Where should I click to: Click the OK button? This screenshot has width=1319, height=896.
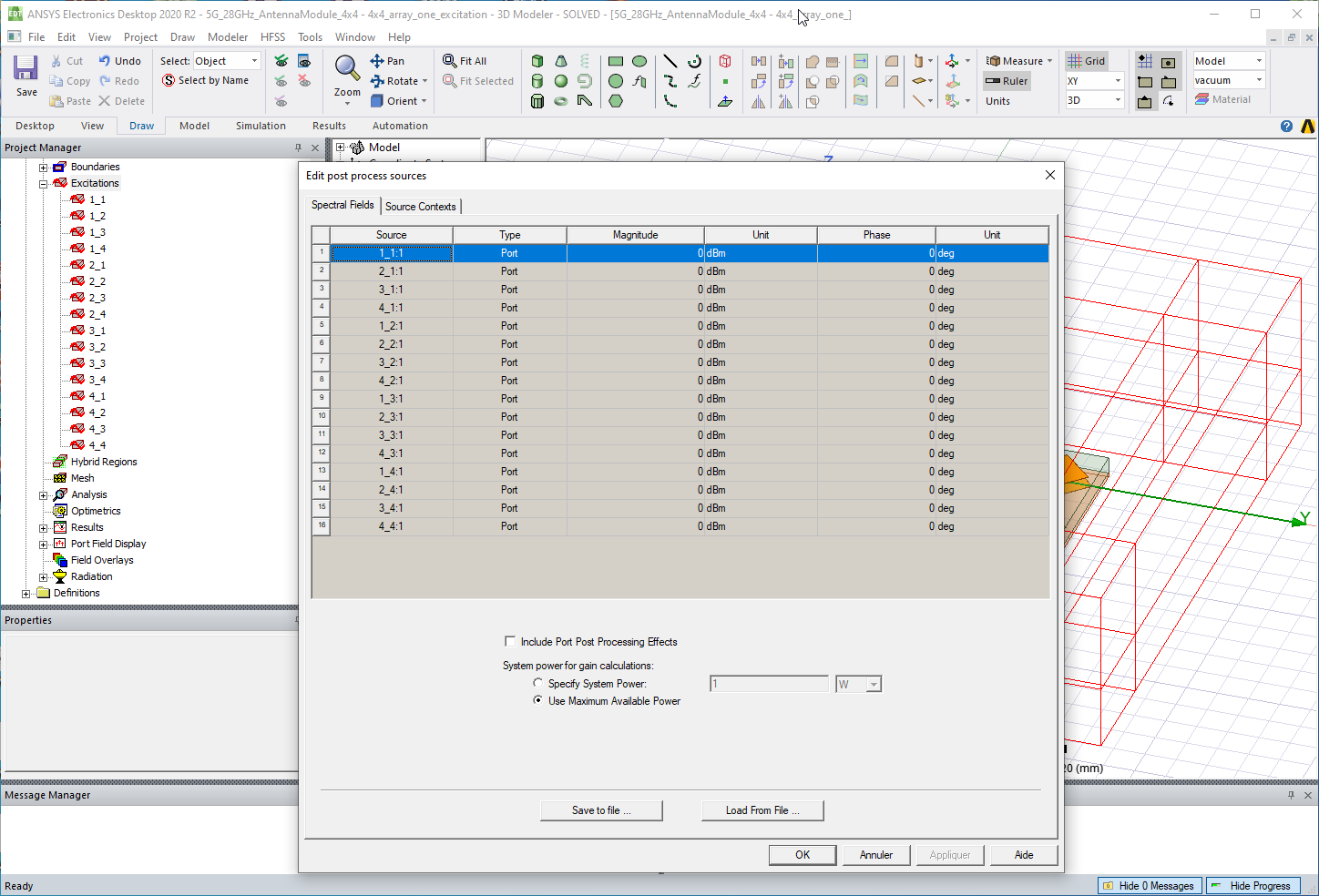click(803, 855)
